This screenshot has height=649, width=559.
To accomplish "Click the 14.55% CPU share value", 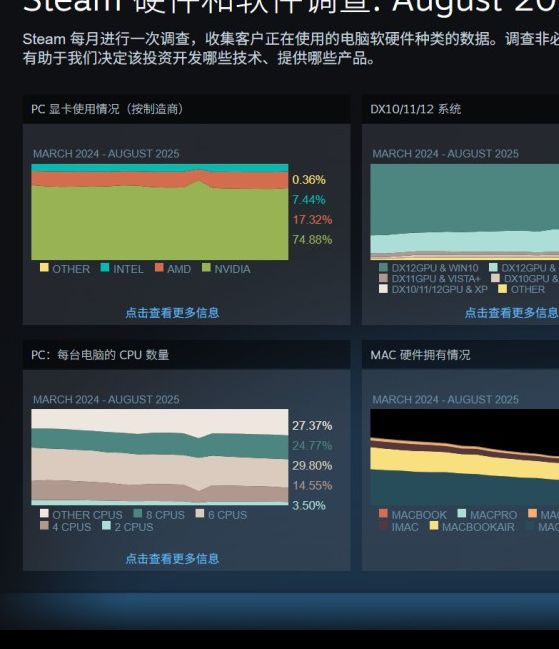I will [x=312, y=486].
